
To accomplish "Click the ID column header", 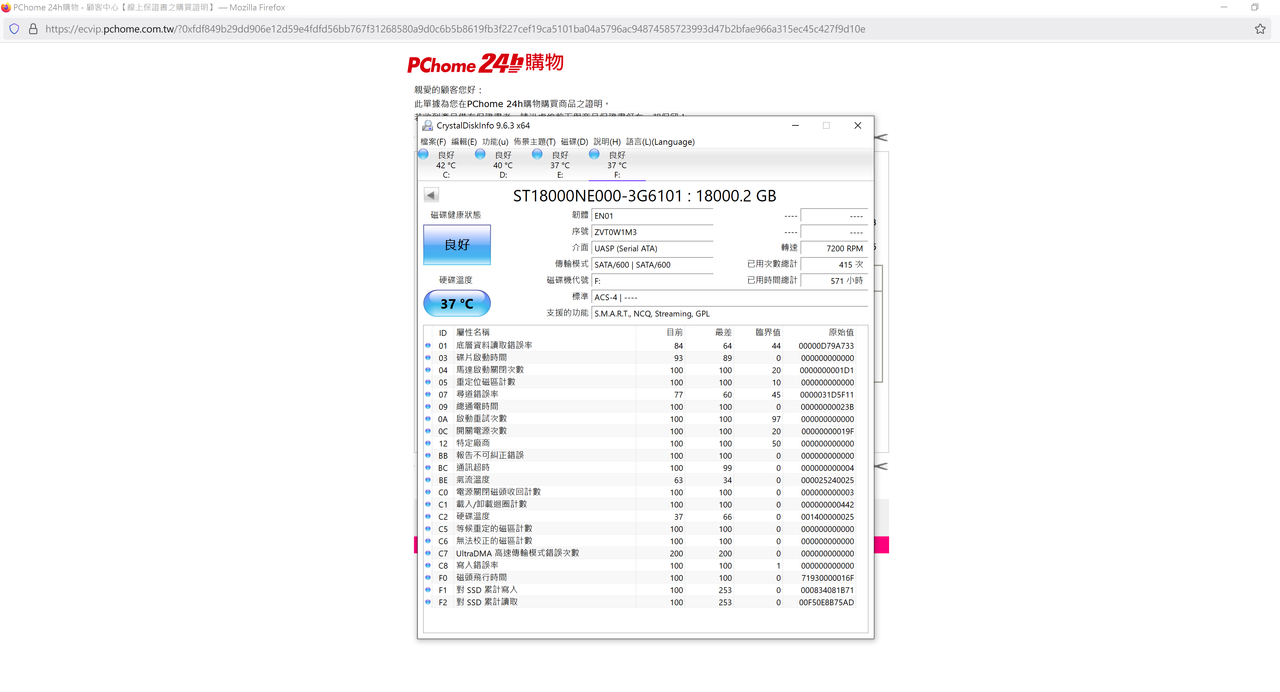I will (443, 333).
